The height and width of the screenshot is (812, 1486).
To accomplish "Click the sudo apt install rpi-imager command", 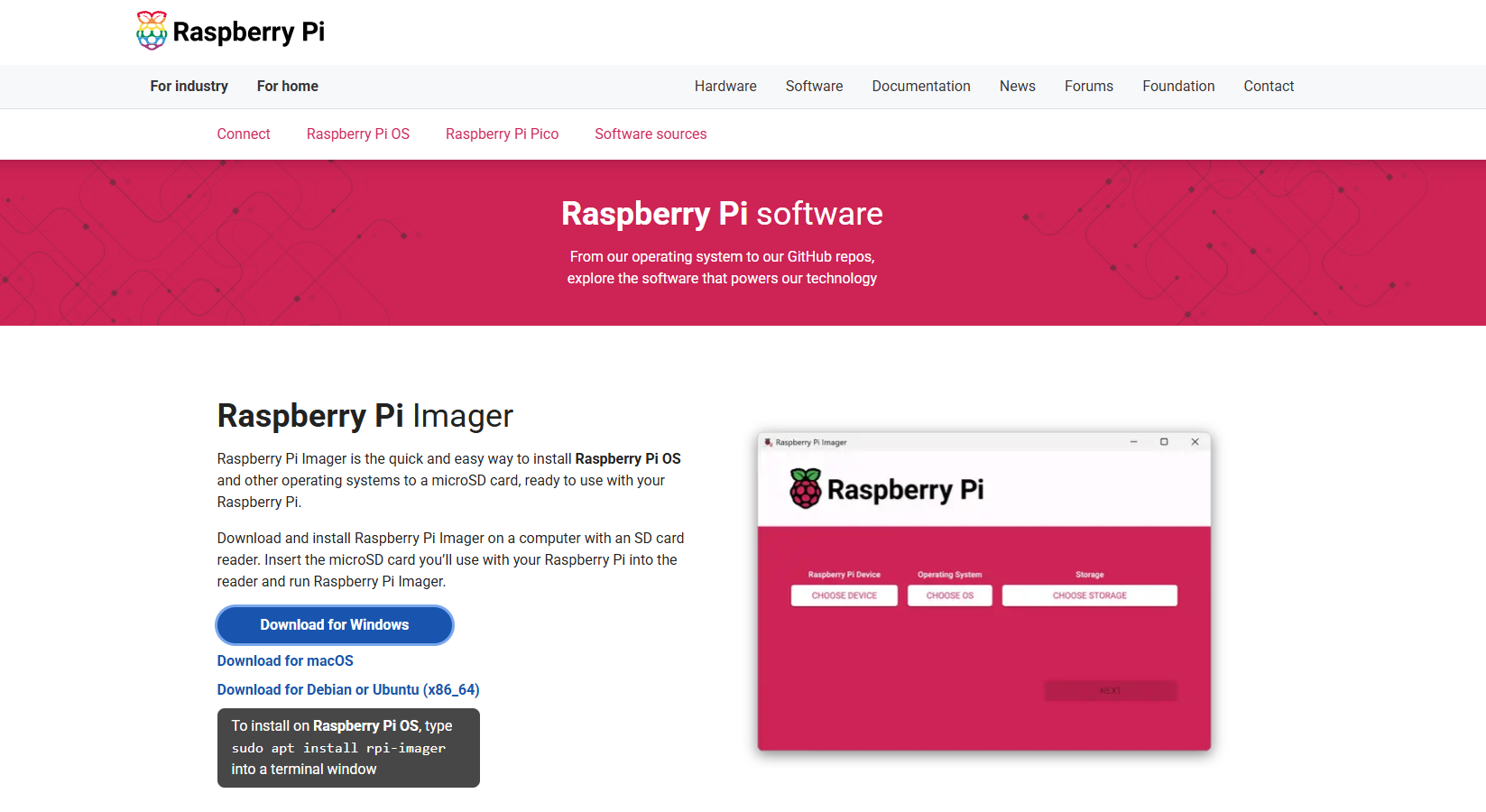I will (x=338, y=748).
